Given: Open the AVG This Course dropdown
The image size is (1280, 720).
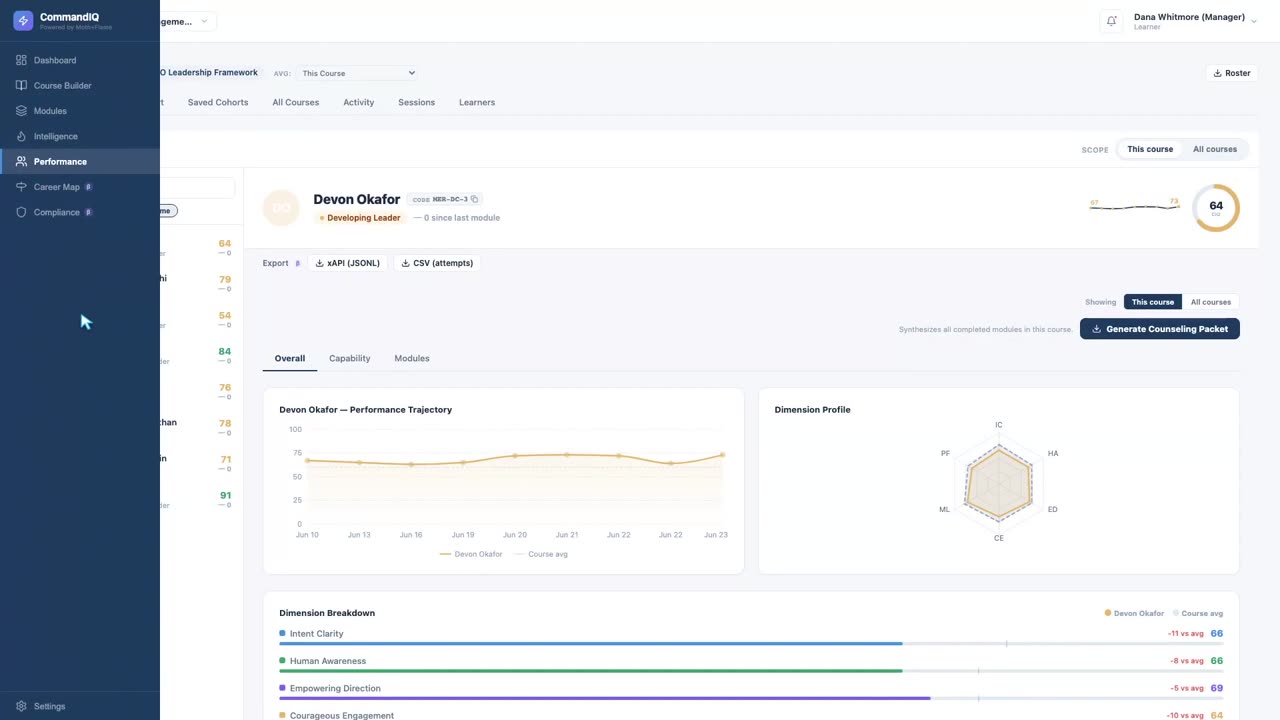Looking at the screenshot, I should point(357,73).
